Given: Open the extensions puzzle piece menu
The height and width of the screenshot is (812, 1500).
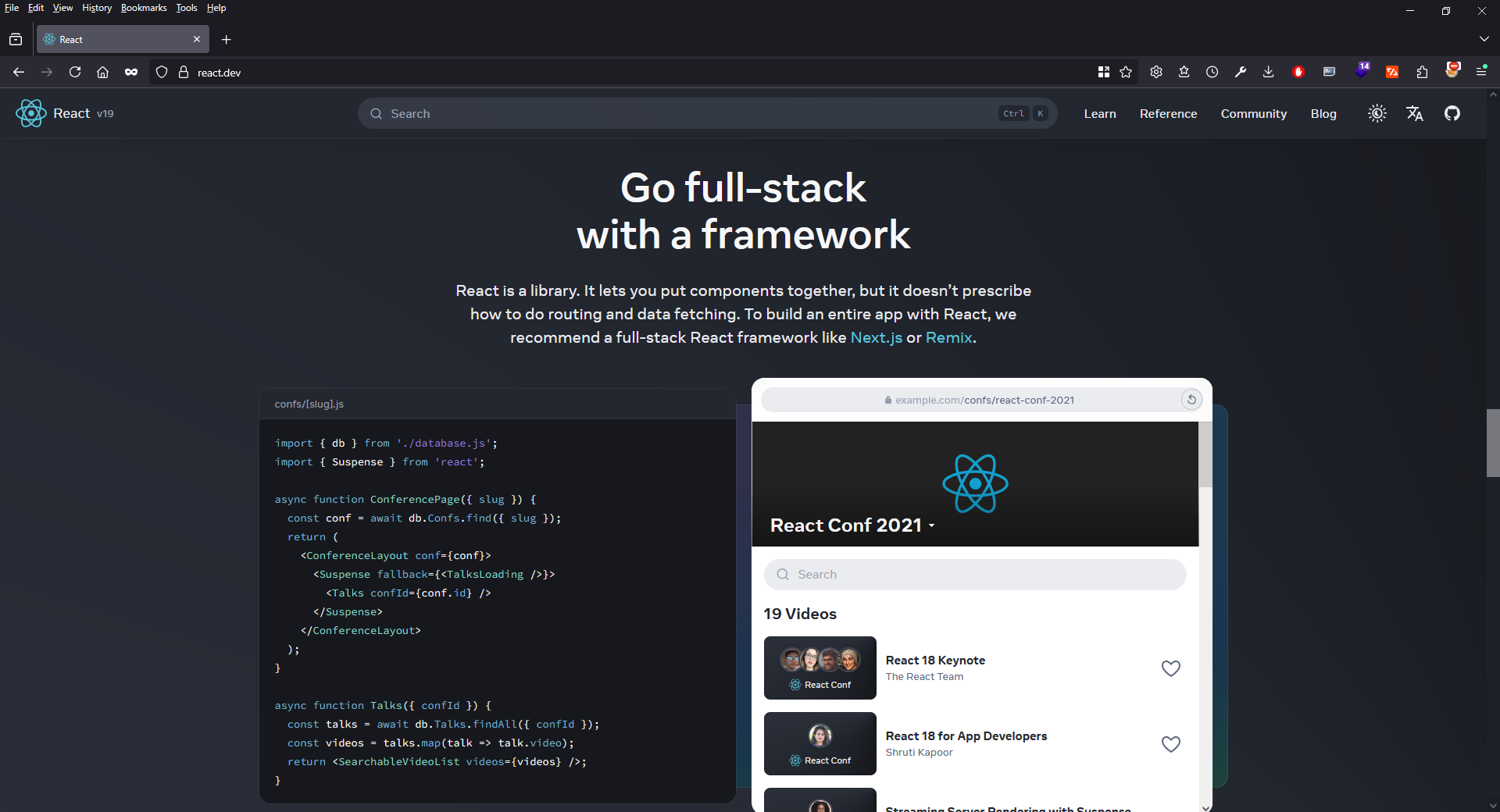Looking at the screenshot, I should [x=1422, y=72].
